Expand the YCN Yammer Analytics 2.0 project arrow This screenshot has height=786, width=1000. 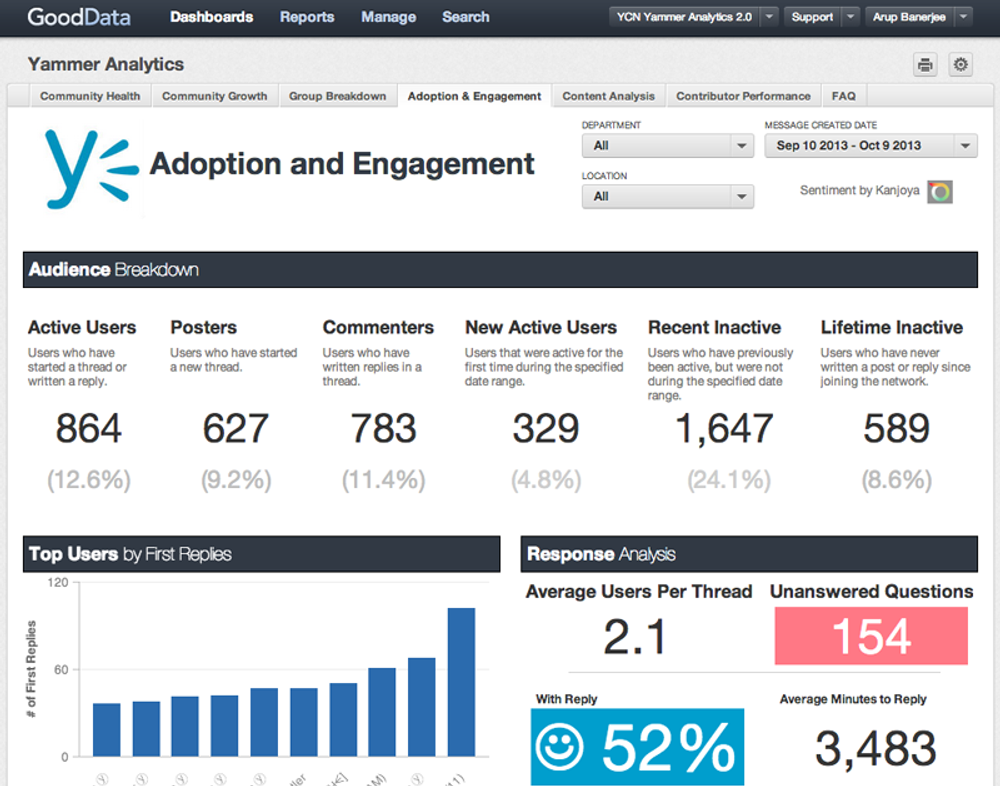[x=770, y=17]
